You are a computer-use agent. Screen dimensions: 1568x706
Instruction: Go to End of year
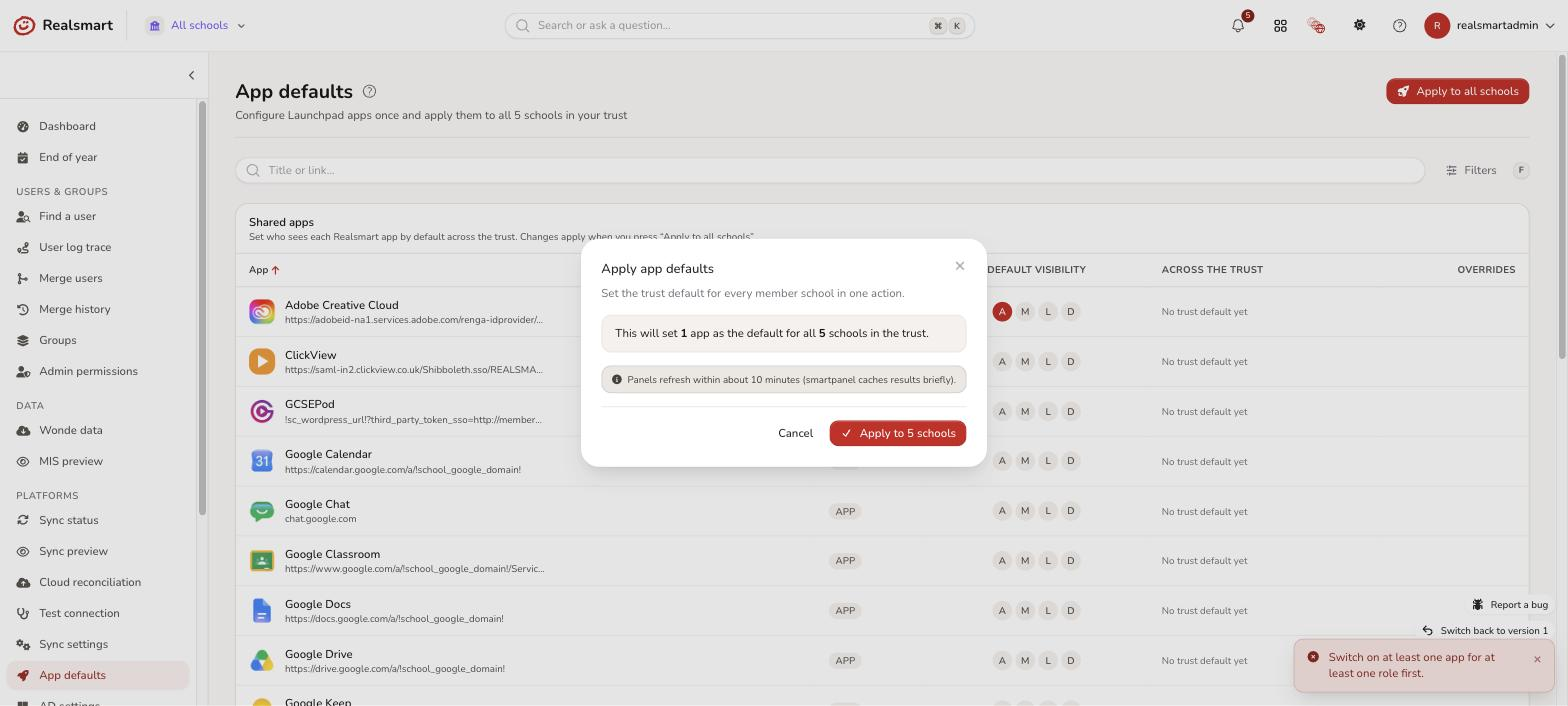point(97,157)
